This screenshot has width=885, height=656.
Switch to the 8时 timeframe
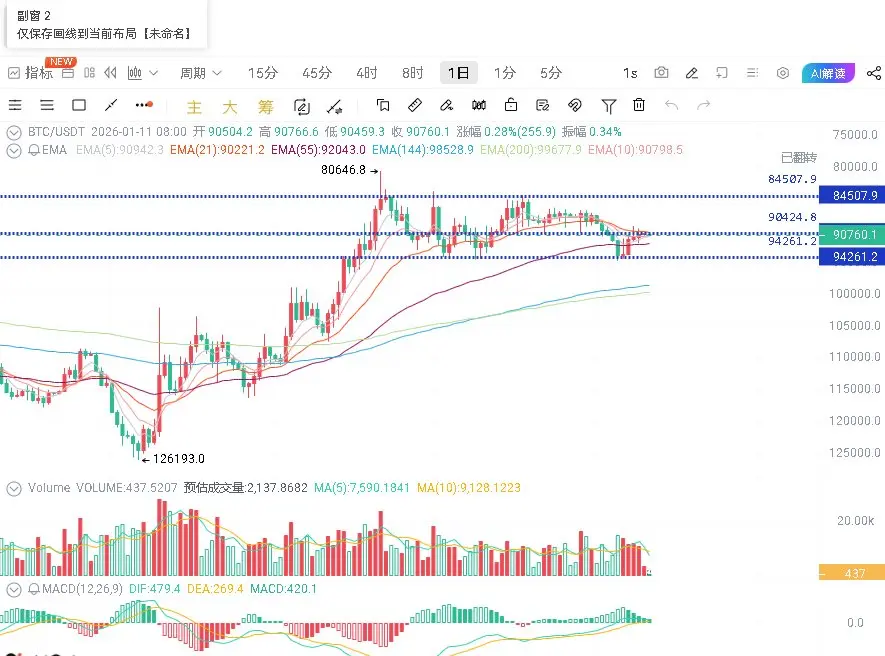pyautogui.click(x=413, y=73)
